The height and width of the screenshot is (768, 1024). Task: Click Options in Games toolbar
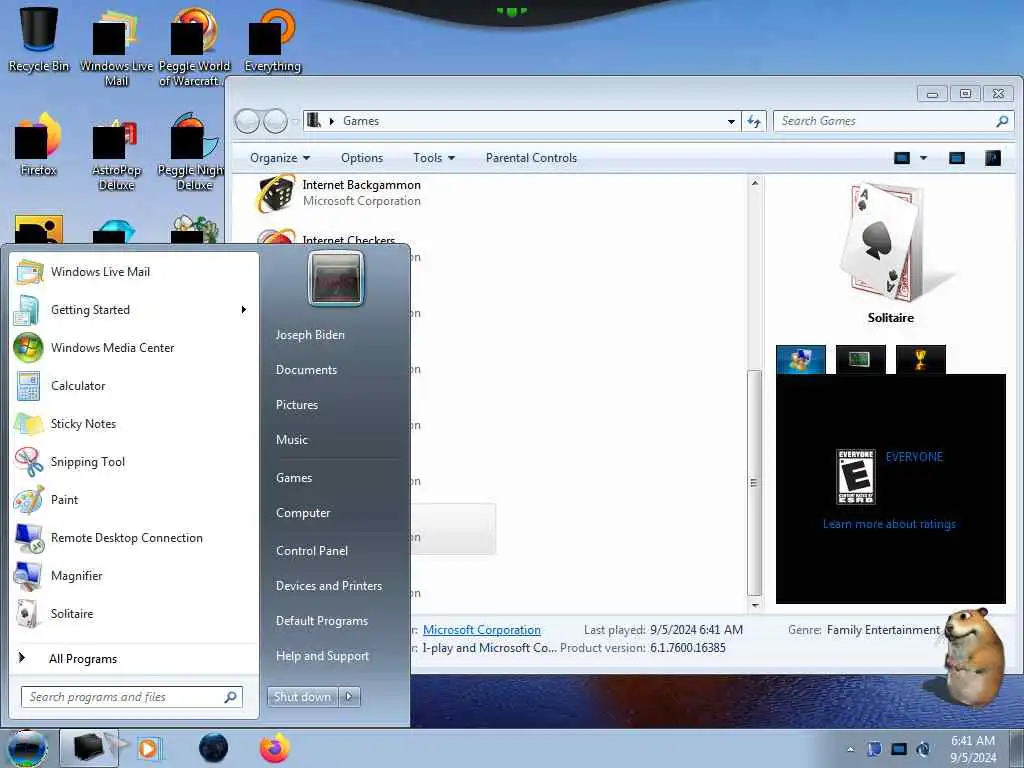coord(362,158)
